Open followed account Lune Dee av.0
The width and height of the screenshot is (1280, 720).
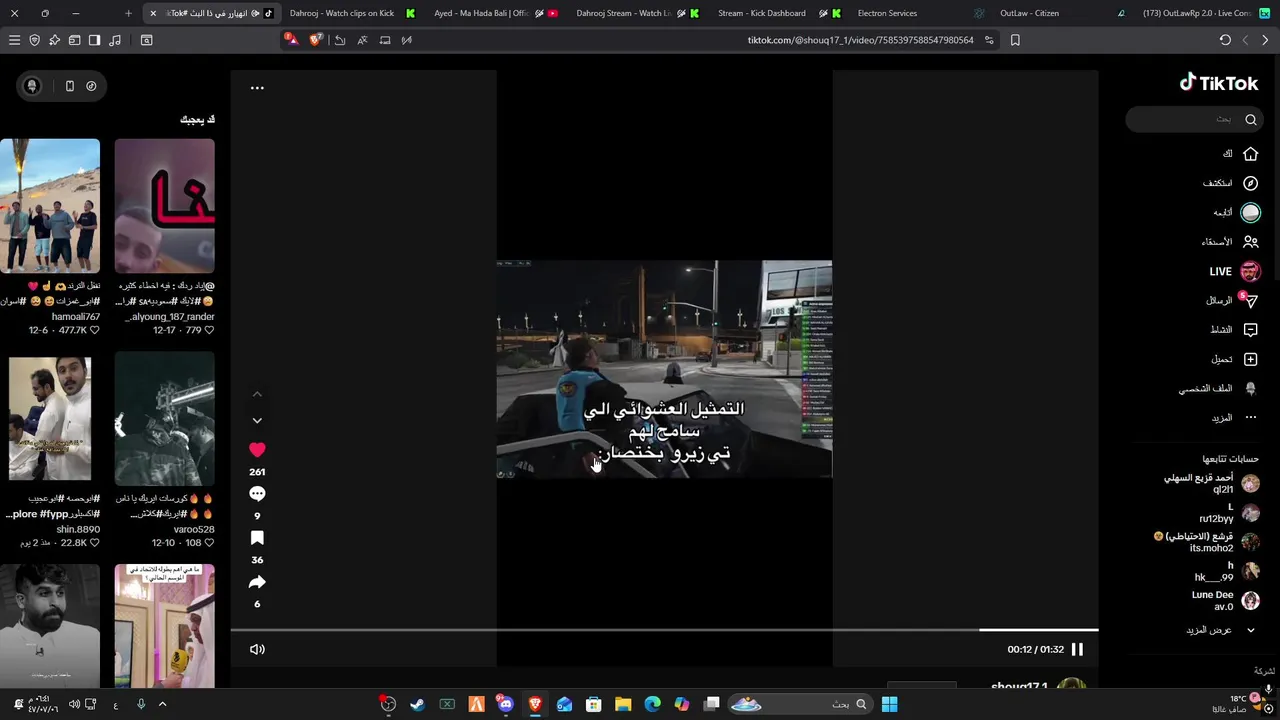pos(1224,601)
